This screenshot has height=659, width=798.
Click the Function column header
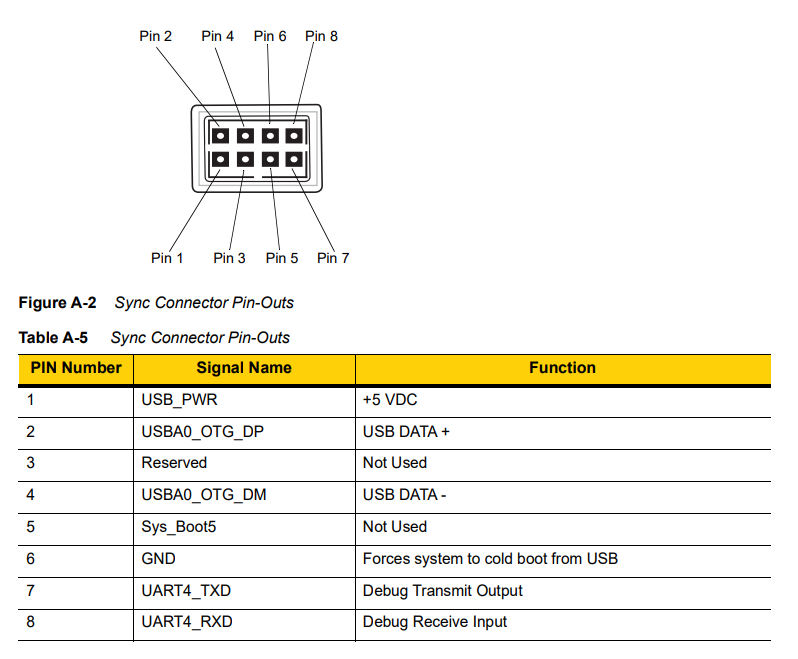click(562, 368)
